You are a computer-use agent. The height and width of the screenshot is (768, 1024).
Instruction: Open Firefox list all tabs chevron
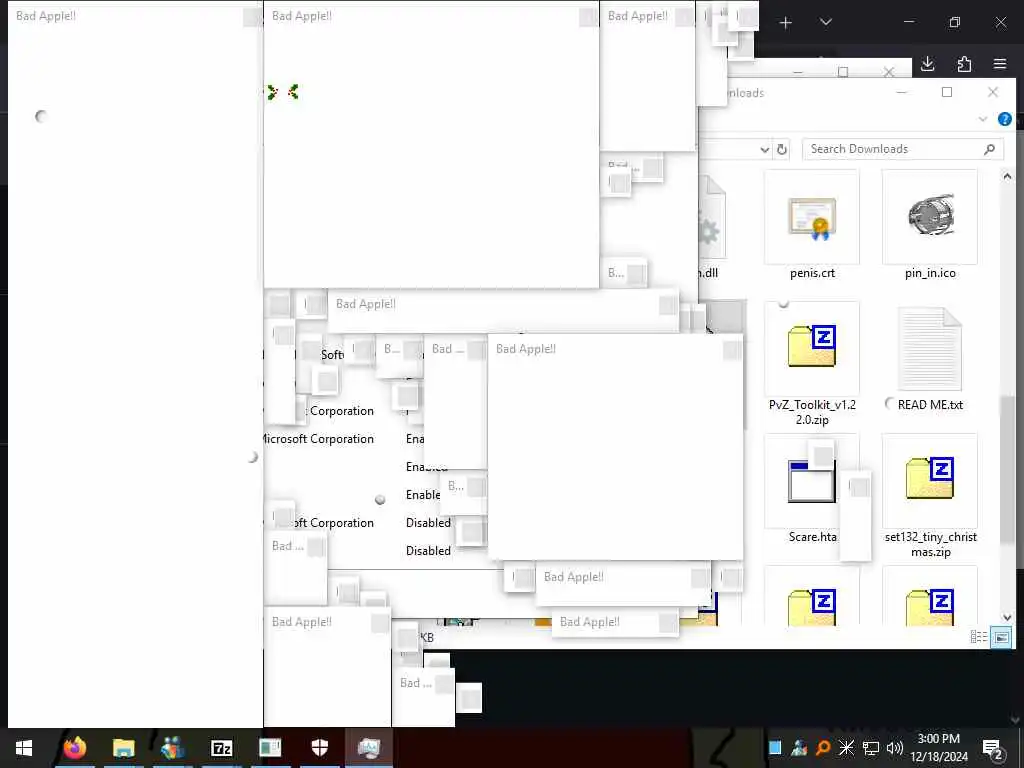click(825, 22)
